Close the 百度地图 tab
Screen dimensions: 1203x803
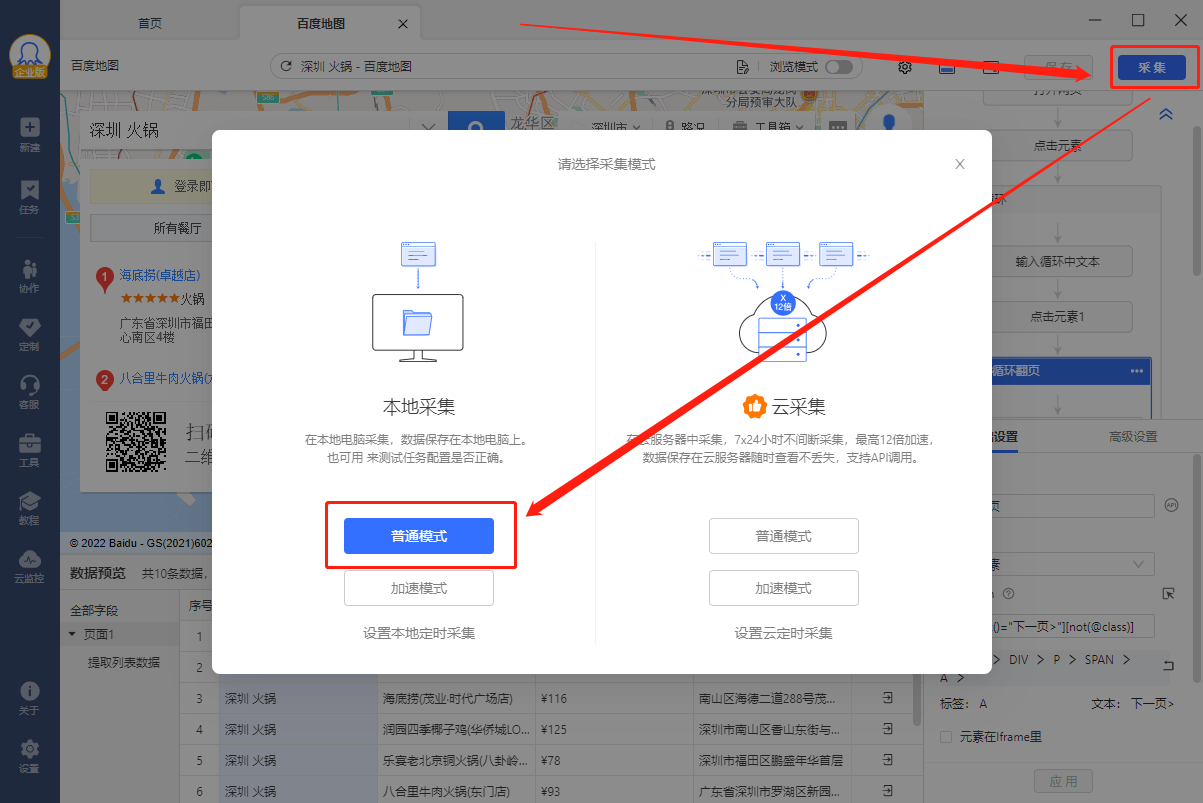pos(403,23)
